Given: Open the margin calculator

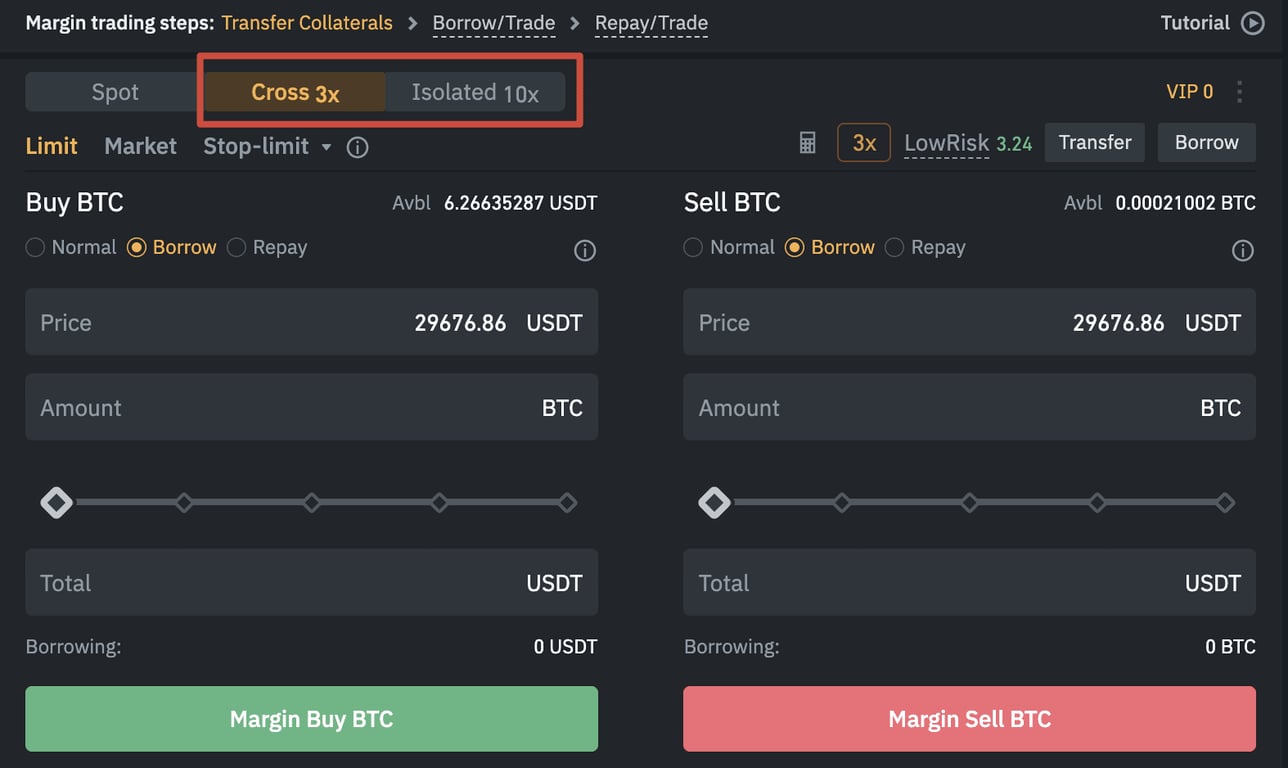Looking at the screenshot, I should (806, 143).
